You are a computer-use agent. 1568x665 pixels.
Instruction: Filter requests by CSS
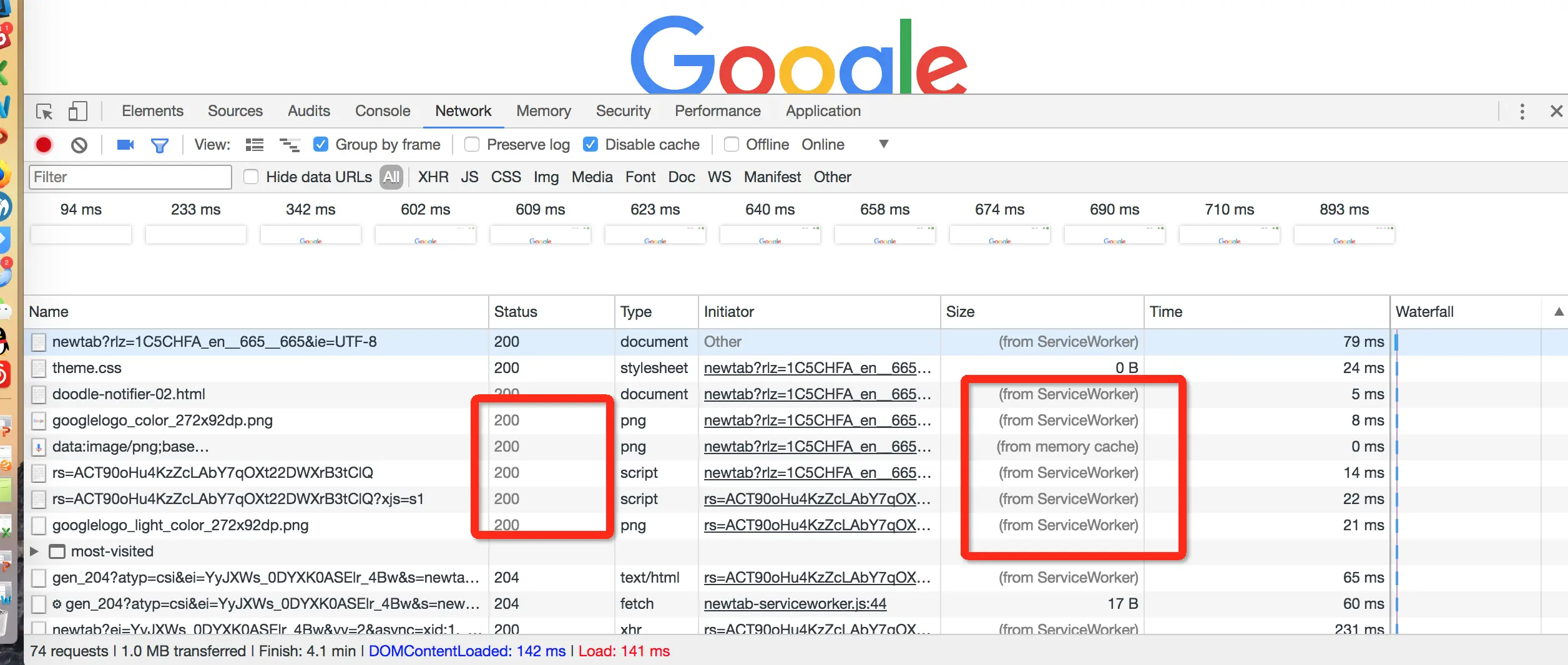click(x=506, y=177)
